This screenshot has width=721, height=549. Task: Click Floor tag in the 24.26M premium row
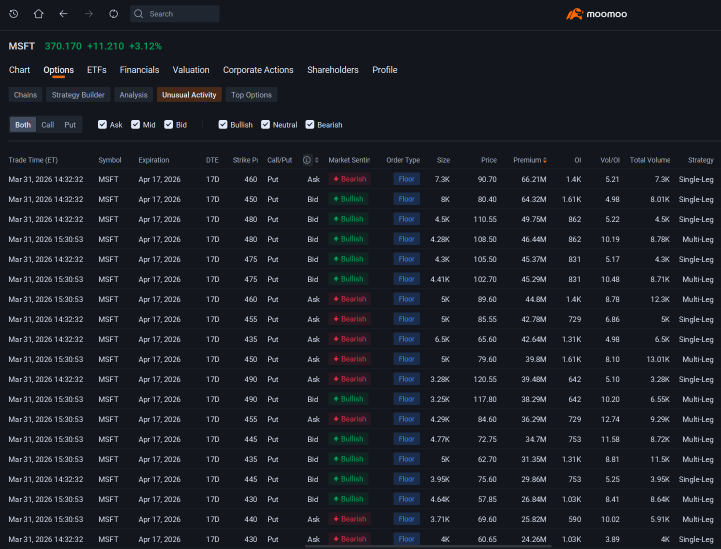tap(406, 539)
